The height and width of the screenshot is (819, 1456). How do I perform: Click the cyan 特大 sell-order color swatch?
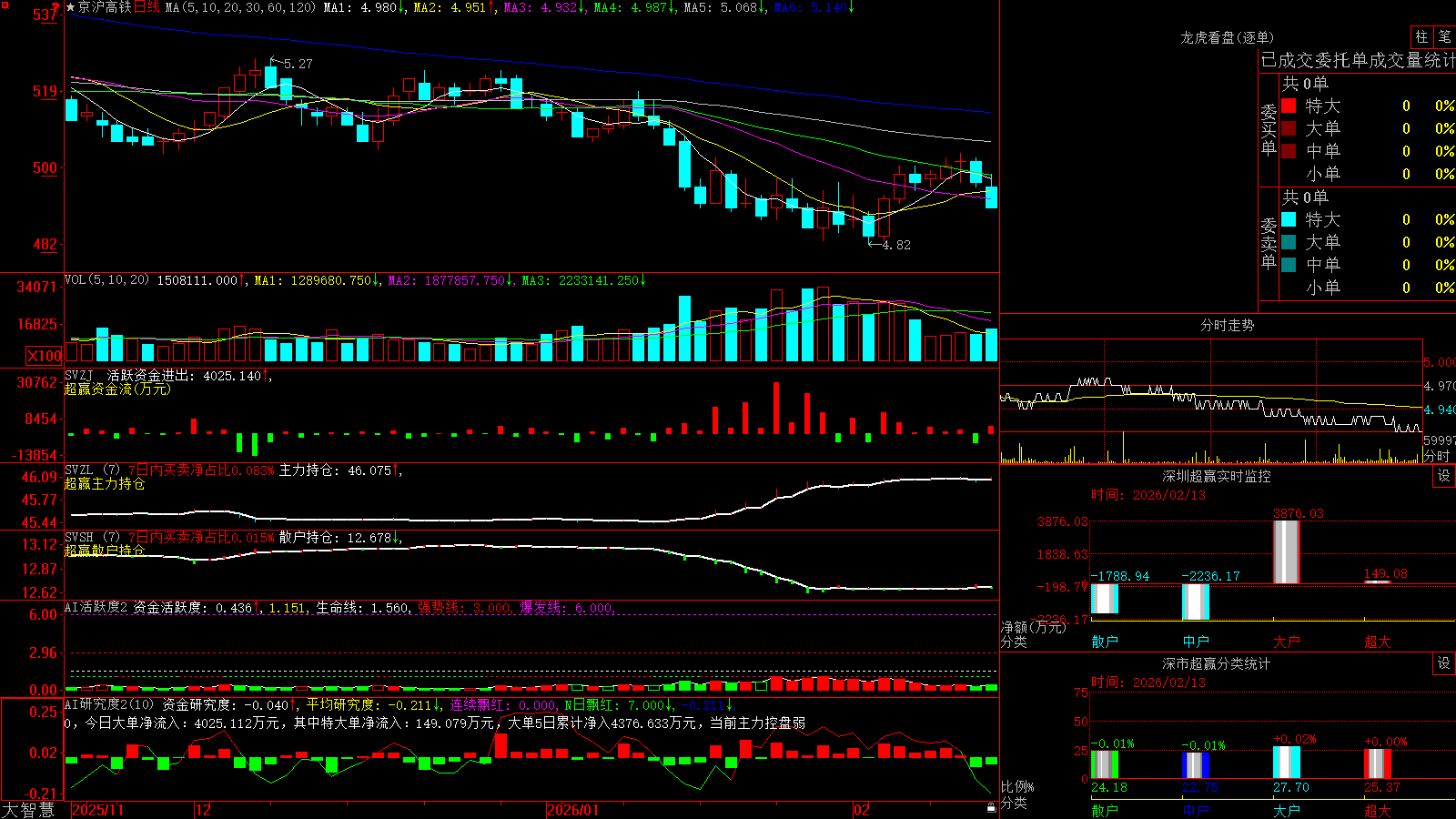coord(1289,219)
